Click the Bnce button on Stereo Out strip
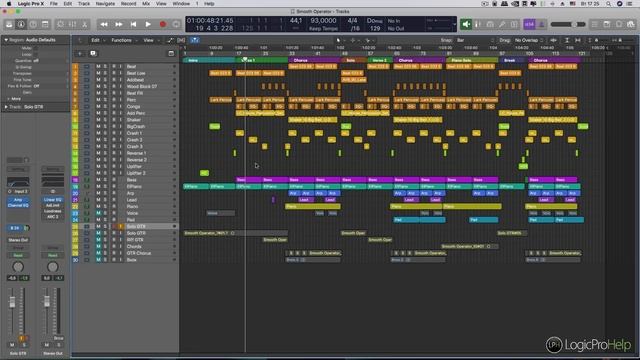The width and height of the screenshot is (640, 360). [58, 338]
